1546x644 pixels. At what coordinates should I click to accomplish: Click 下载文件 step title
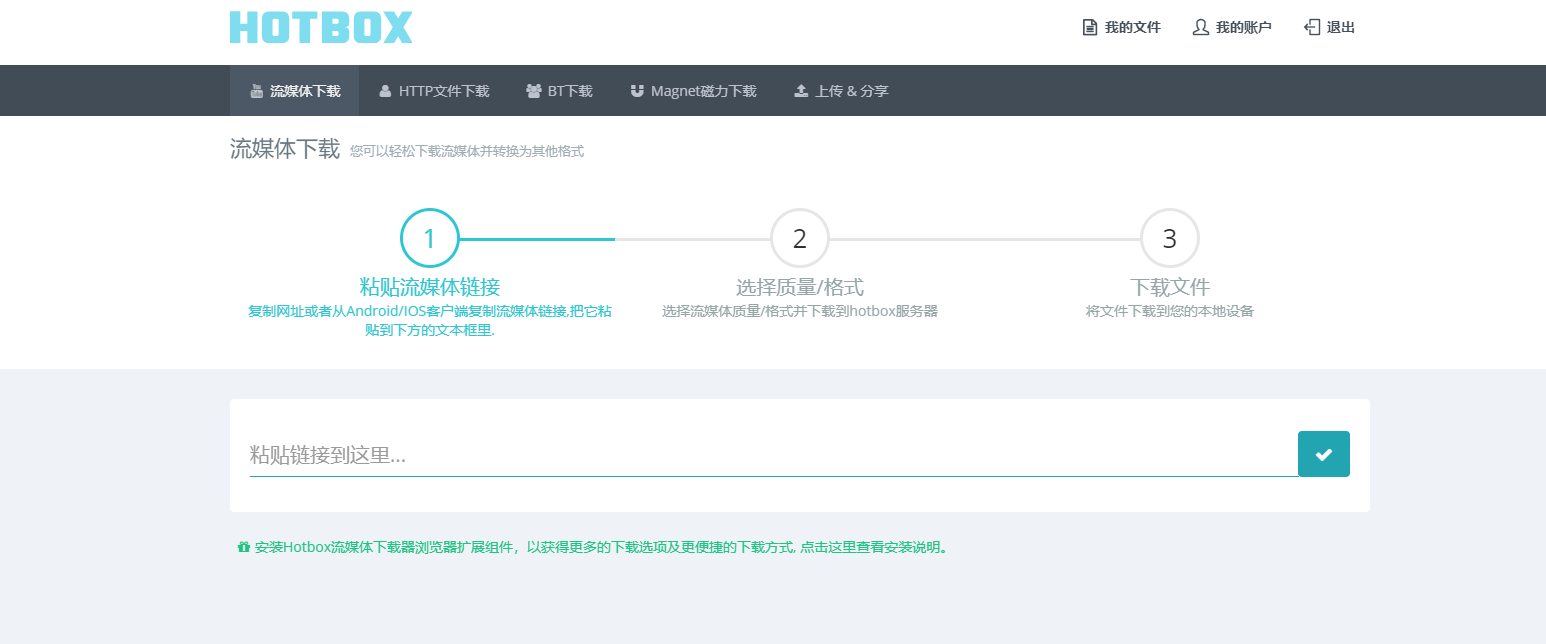(1170, 288)
